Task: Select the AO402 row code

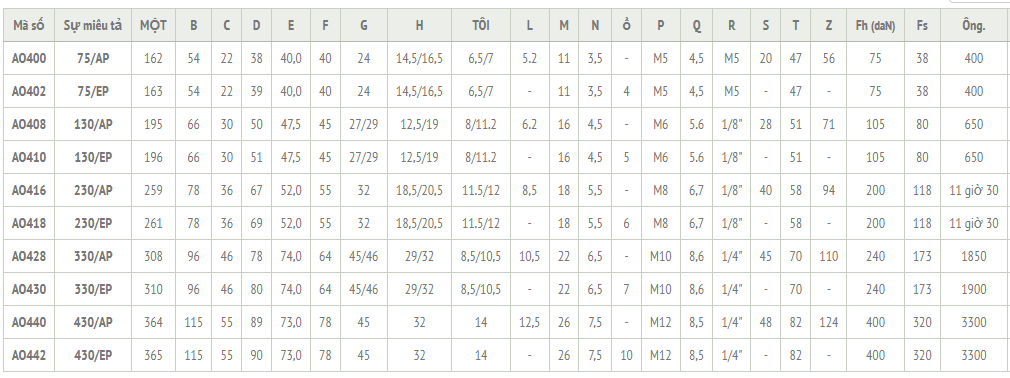Action: (x=29, y=91)
